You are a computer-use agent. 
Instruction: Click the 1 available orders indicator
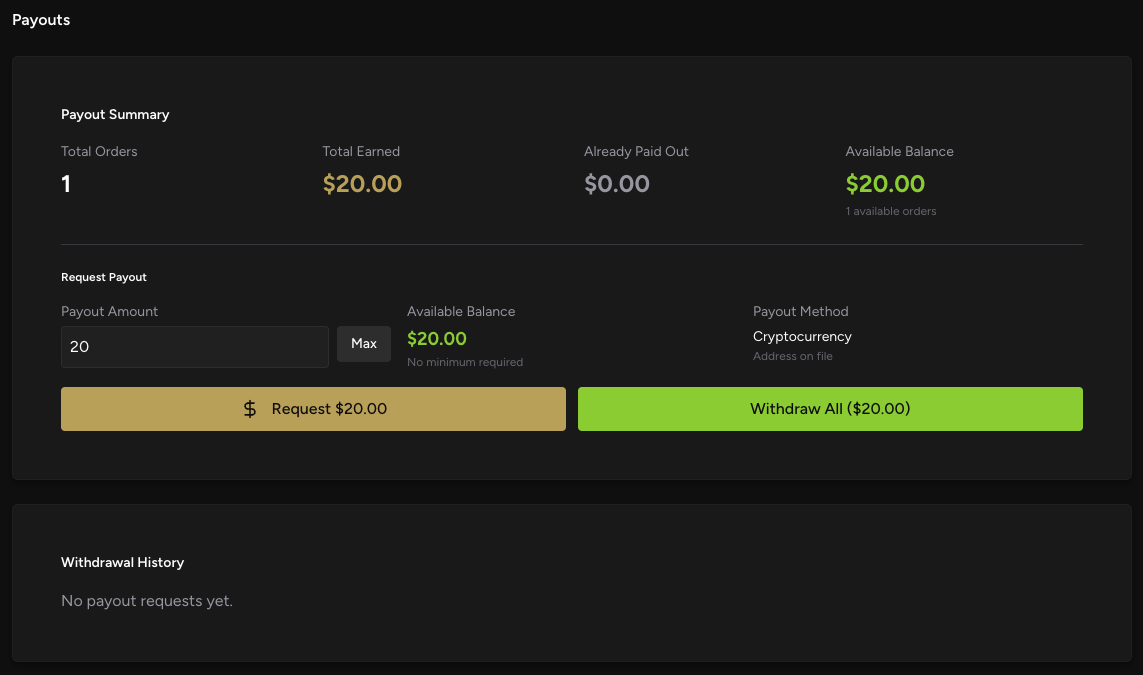click(x=890, y=211)
